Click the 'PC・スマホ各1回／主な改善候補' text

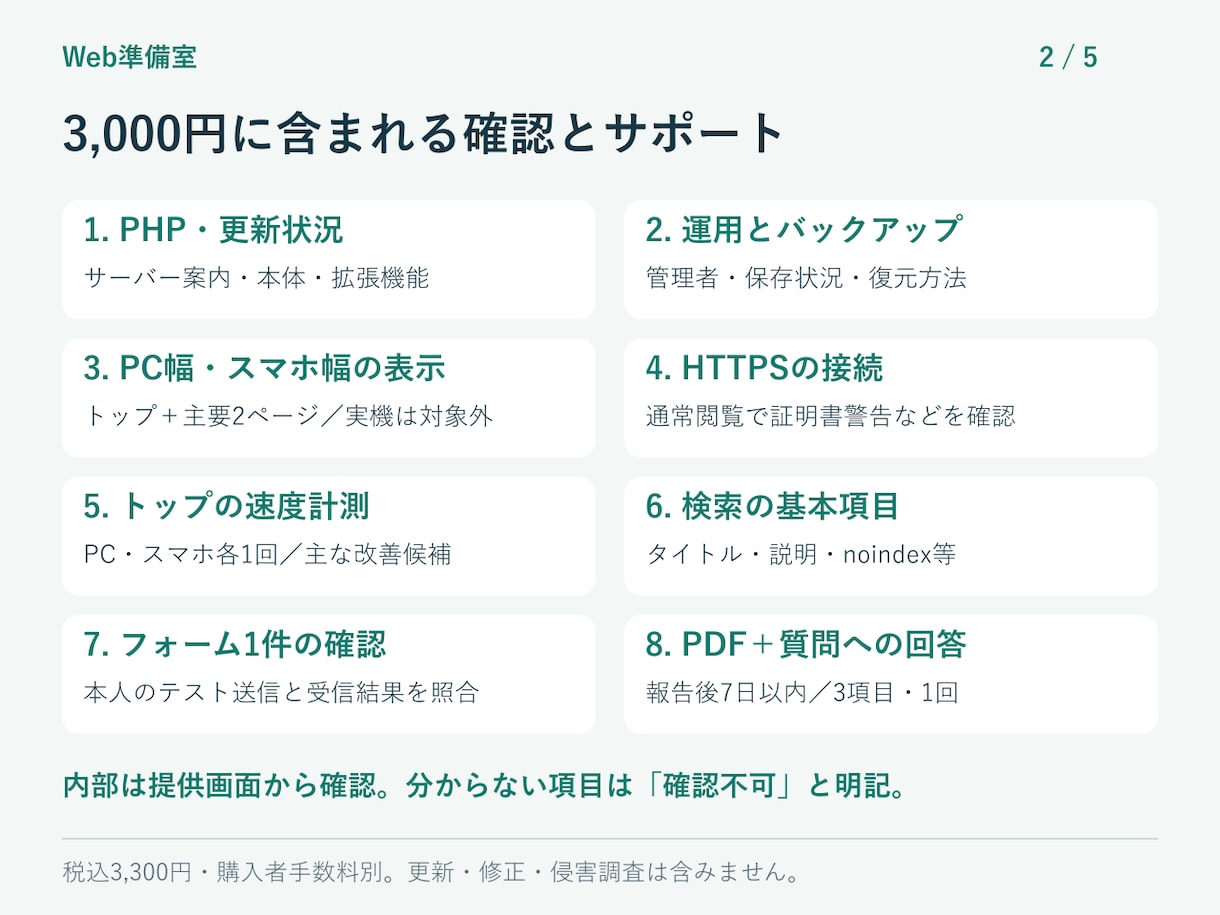(x=267, y=554)
